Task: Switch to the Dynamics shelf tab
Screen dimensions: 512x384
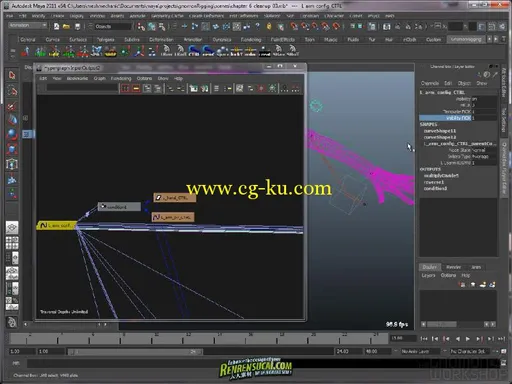Action: pos(222,39)
